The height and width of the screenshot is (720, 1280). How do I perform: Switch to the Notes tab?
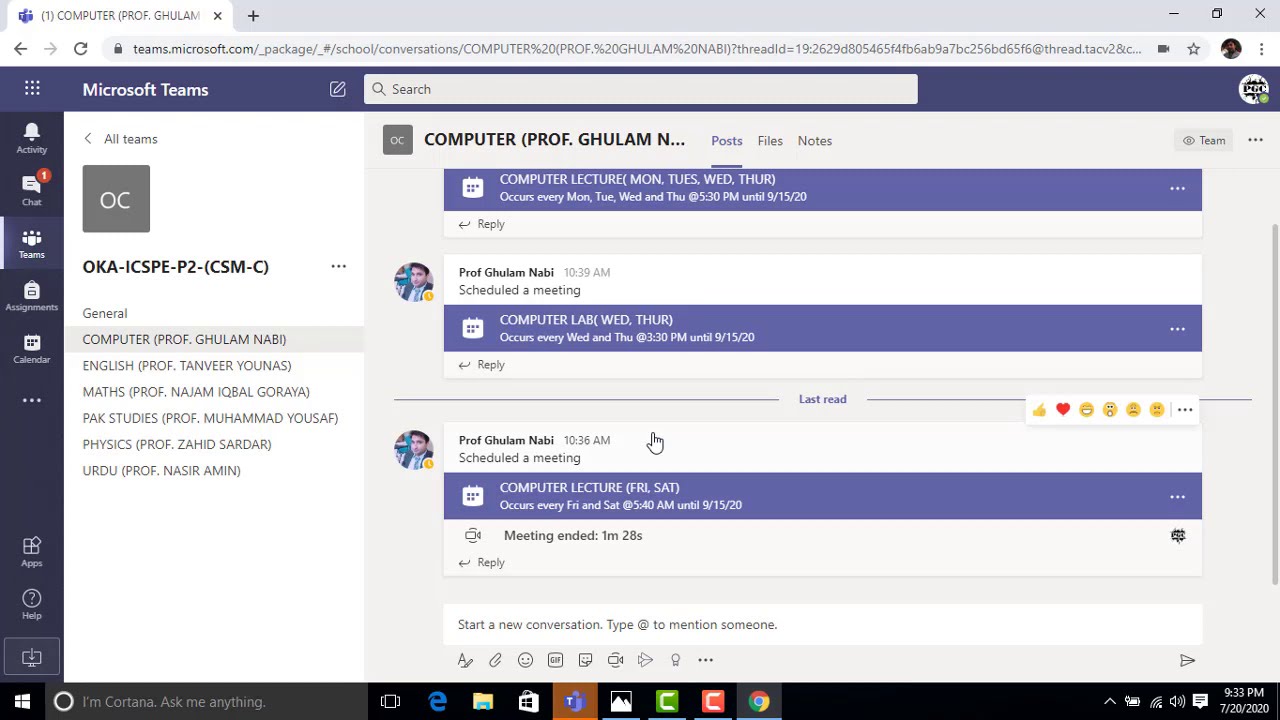(x=815, y=141)
